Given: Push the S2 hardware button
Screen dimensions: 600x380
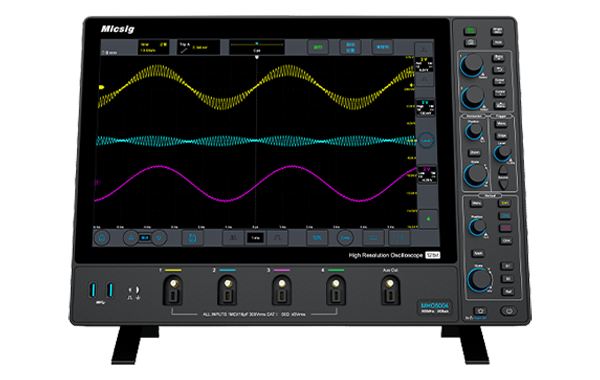Looking at the screenshot, I should (x=507, y=279).
